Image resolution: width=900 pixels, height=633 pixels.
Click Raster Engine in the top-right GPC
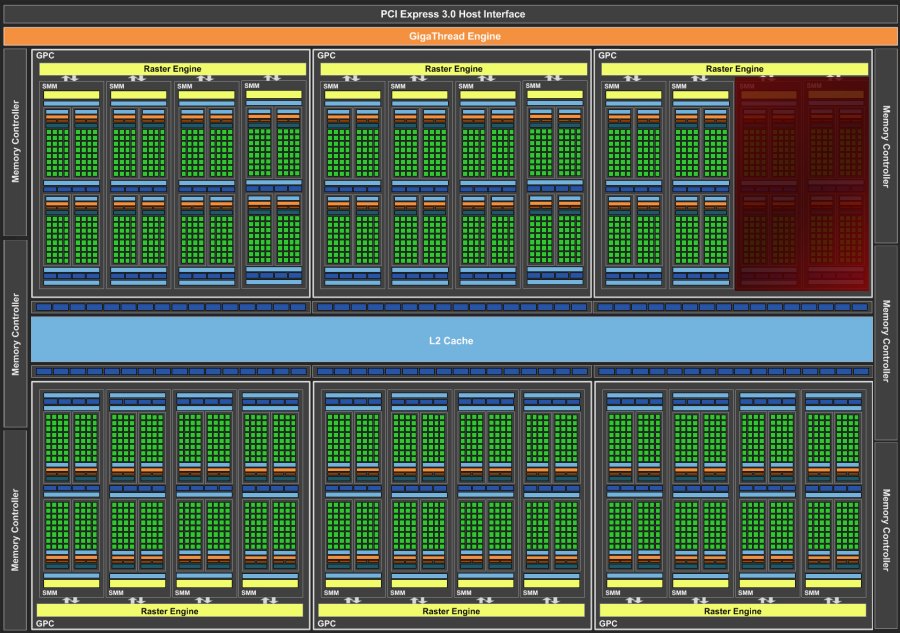pyautogui.click(x=734, y=69)
